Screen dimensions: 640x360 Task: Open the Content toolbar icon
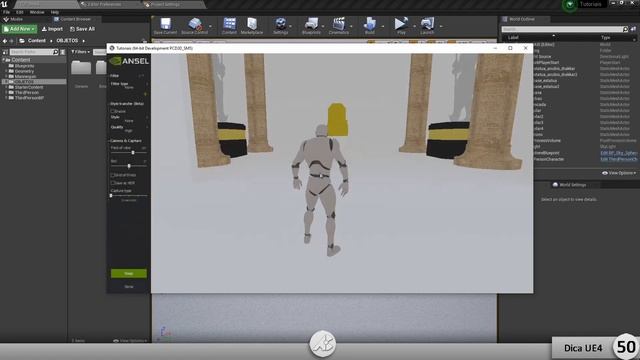tap(229, 24)
